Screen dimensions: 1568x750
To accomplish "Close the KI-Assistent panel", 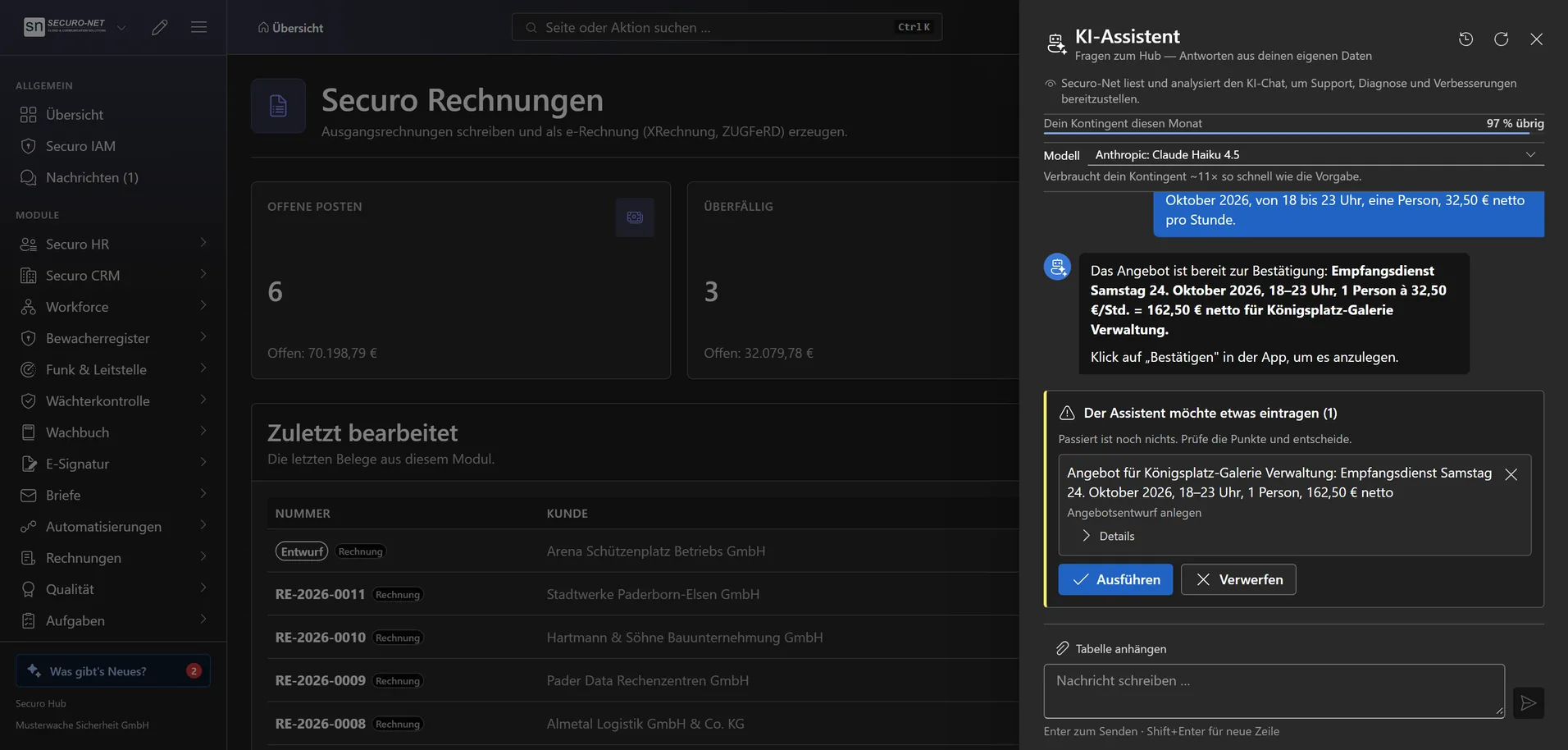I will coord(1536,39).
